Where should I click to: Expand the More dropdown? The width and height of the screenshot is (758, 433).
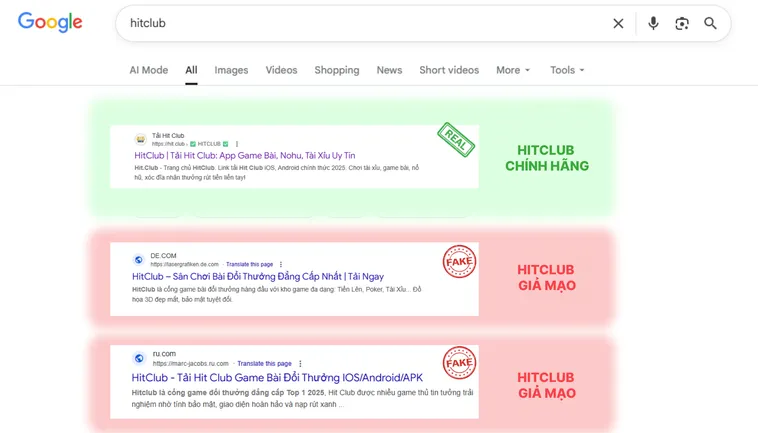coord(513,70)
